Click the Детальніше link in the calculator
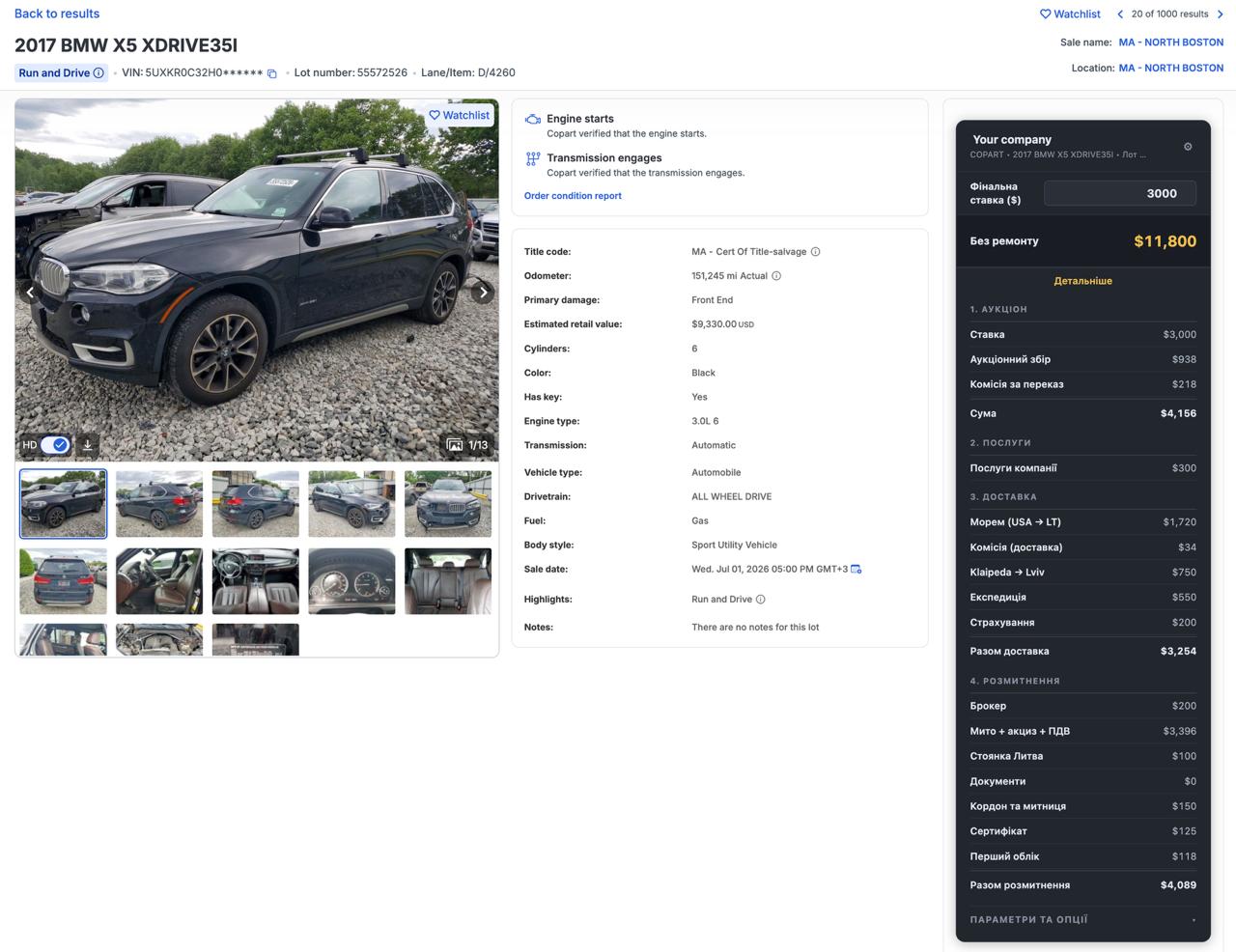Image resolution: width=1236 pixels, height=952 pixels. pyautogui.click(x=1083, y=281)
